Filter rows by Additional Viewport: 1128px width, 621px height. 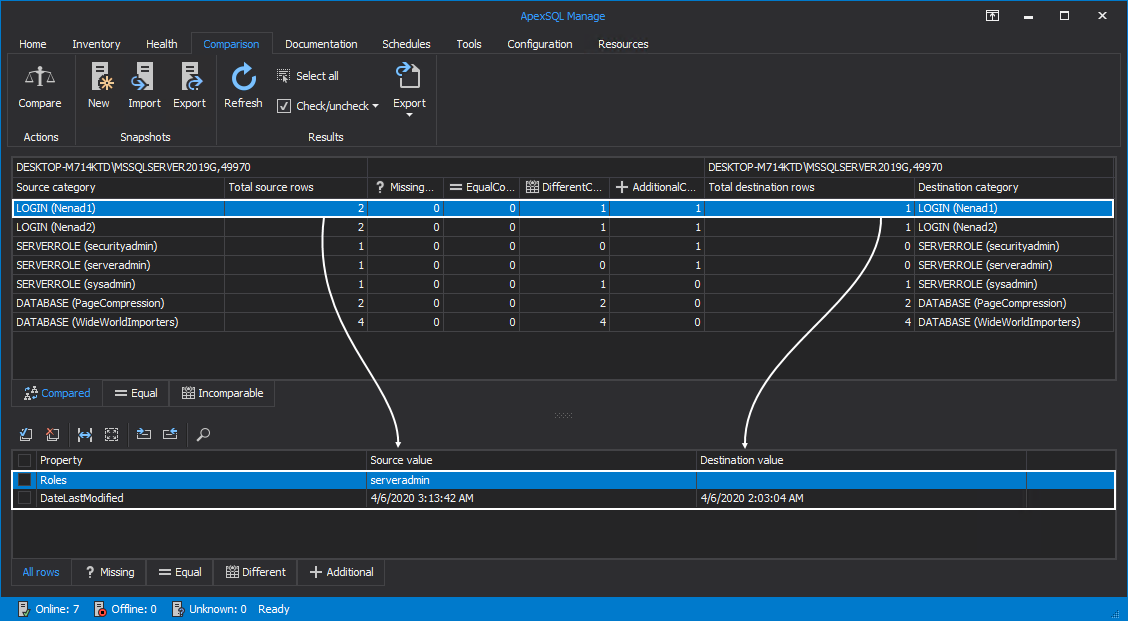click(x=341, y=572)
